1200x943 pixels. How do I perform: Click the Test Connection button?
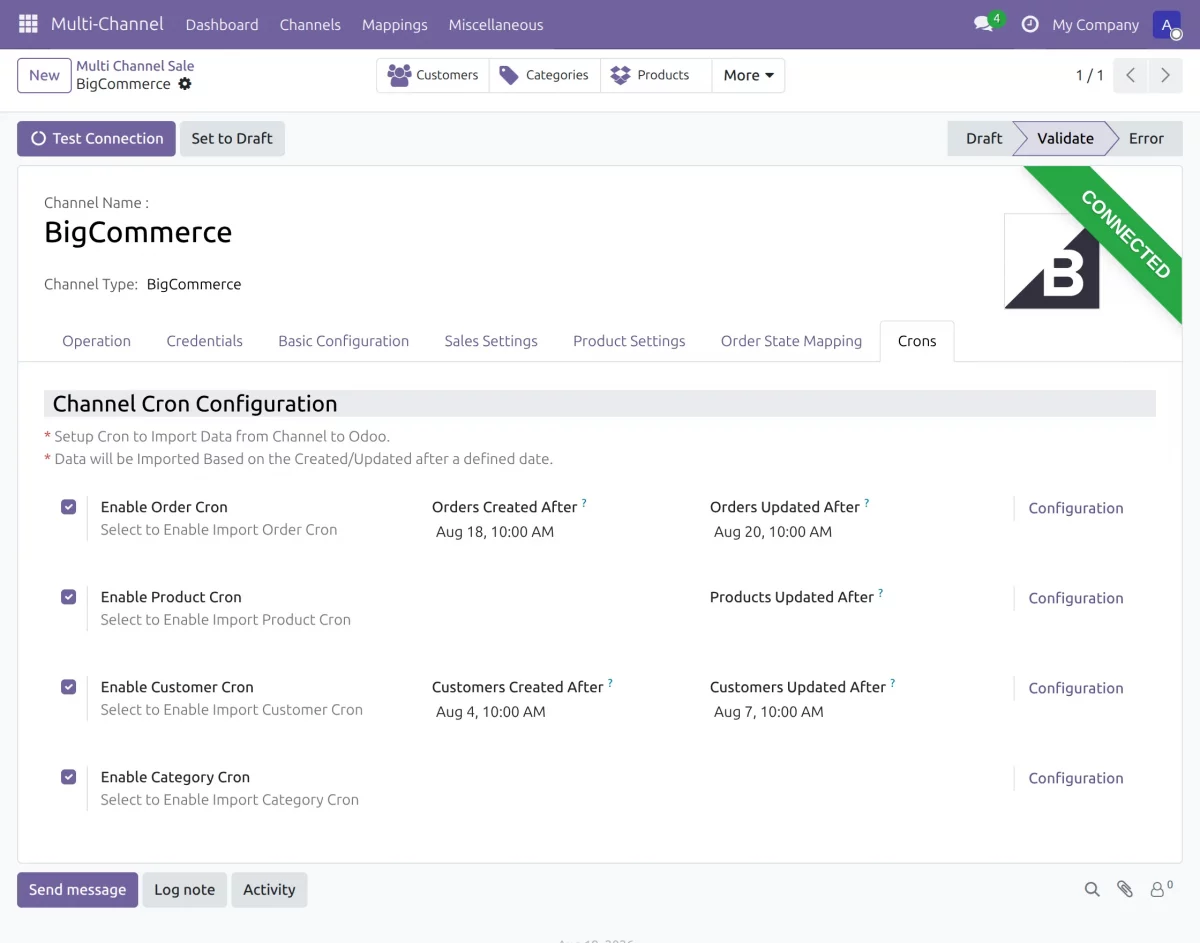click(96, 139)
